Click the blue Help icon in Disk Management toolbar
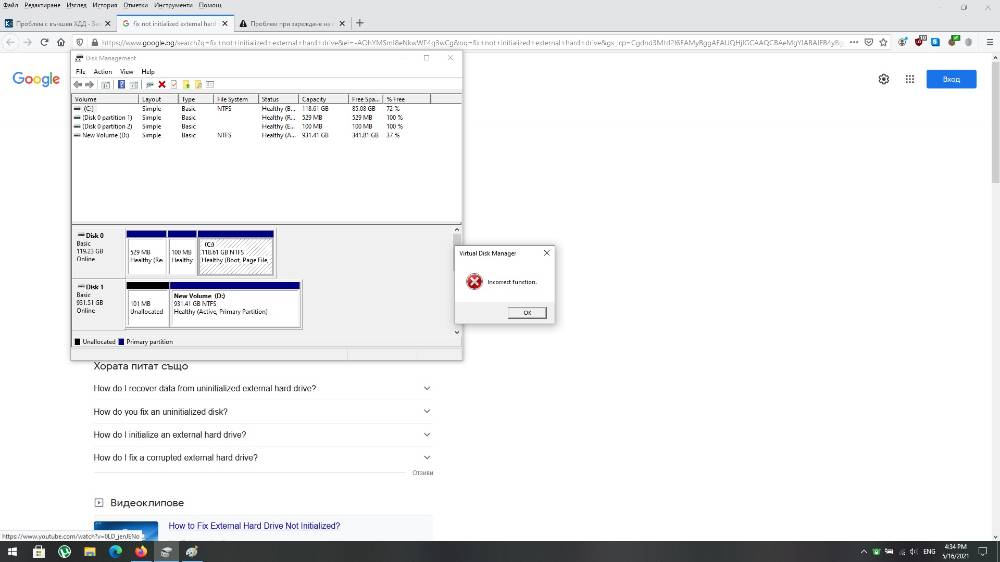This screenshot has width=1000, height=562. point(121,84)
